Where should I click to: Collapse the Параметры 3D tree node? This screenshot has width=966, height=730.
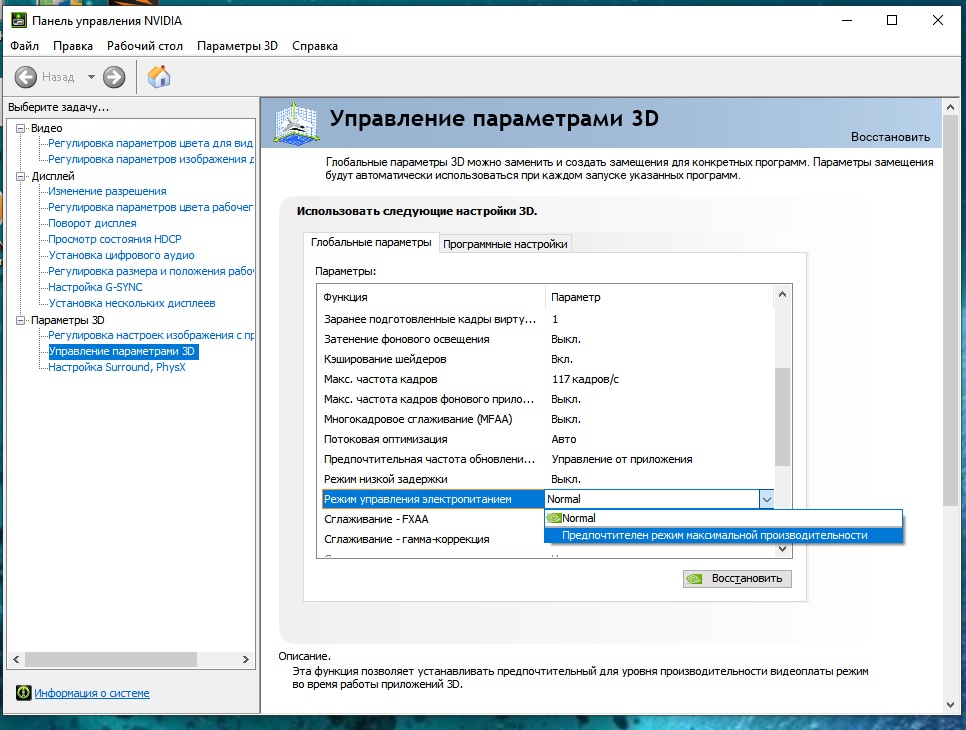[x=21, y=320]
